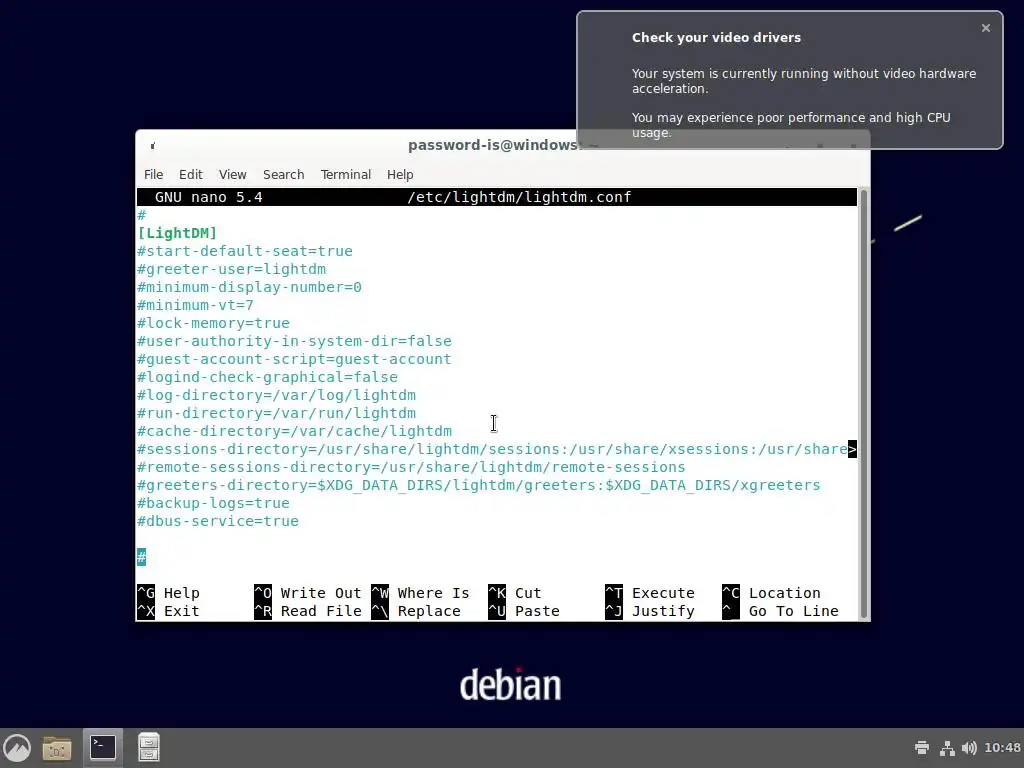Click the printer tray icon

coord(921,748)
